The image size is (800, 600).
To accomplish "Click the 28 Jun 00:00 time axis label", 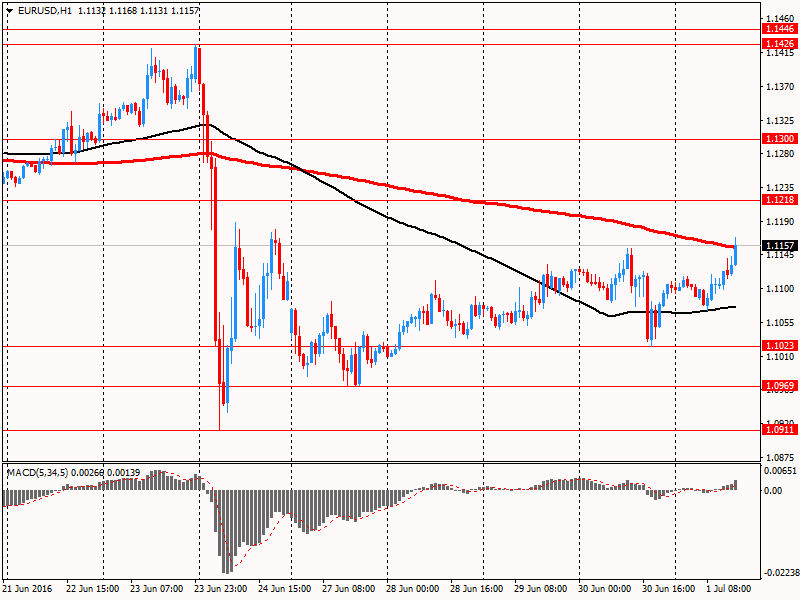I will click(413, 589).
